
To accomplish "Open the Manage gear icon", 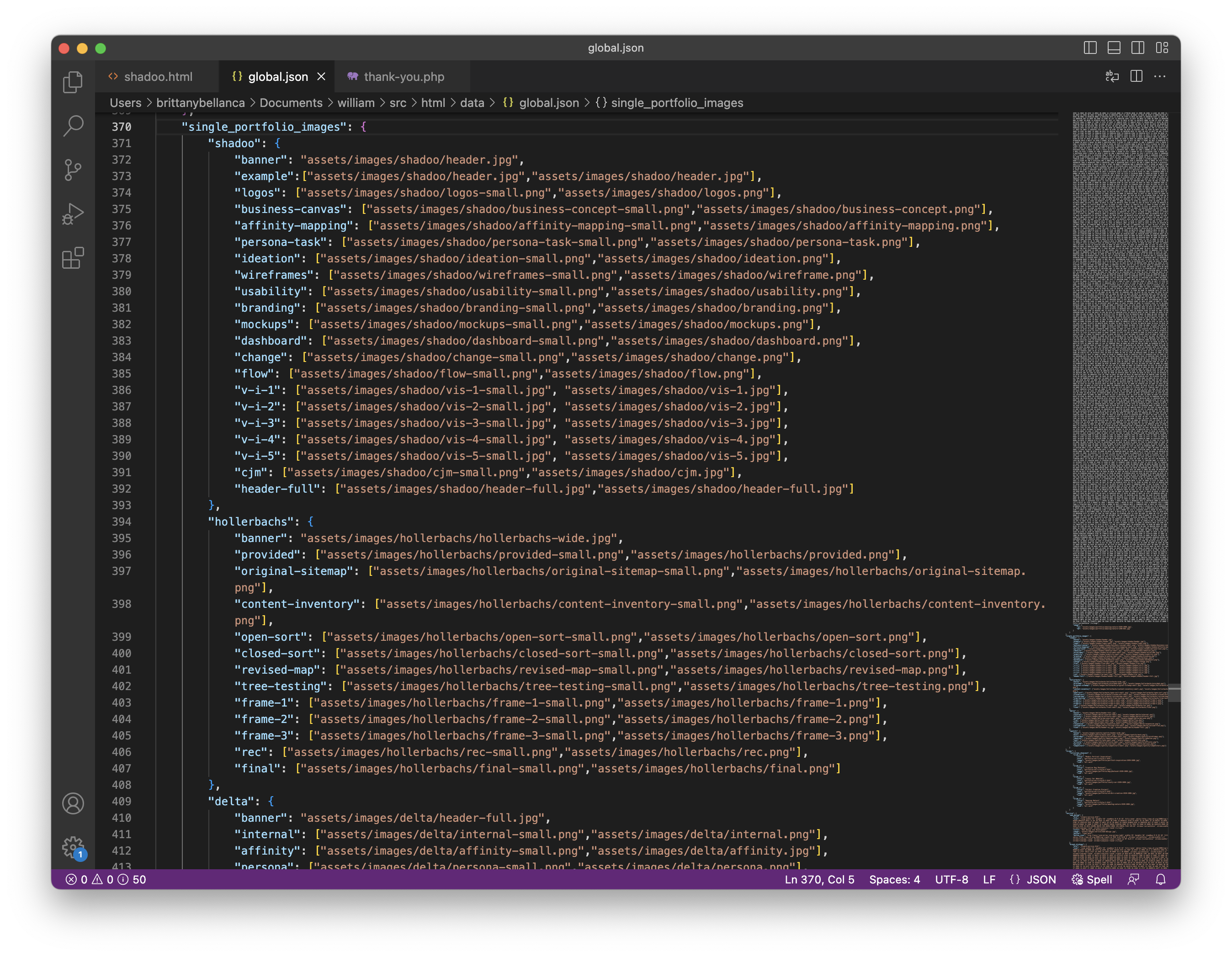I will [73, 846].
